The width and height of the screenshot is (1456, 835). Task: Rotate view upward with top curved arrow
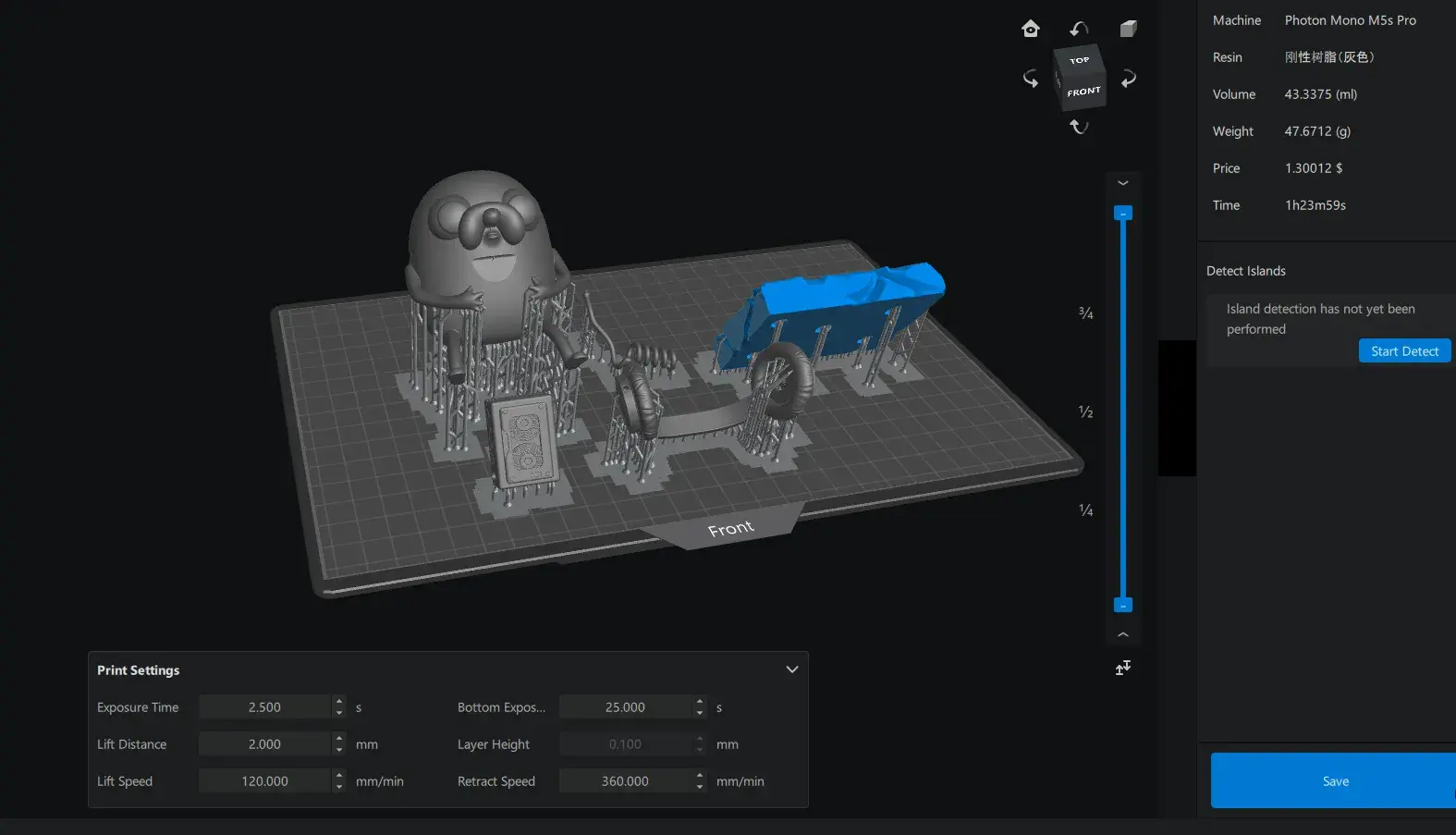point(1079,29)
